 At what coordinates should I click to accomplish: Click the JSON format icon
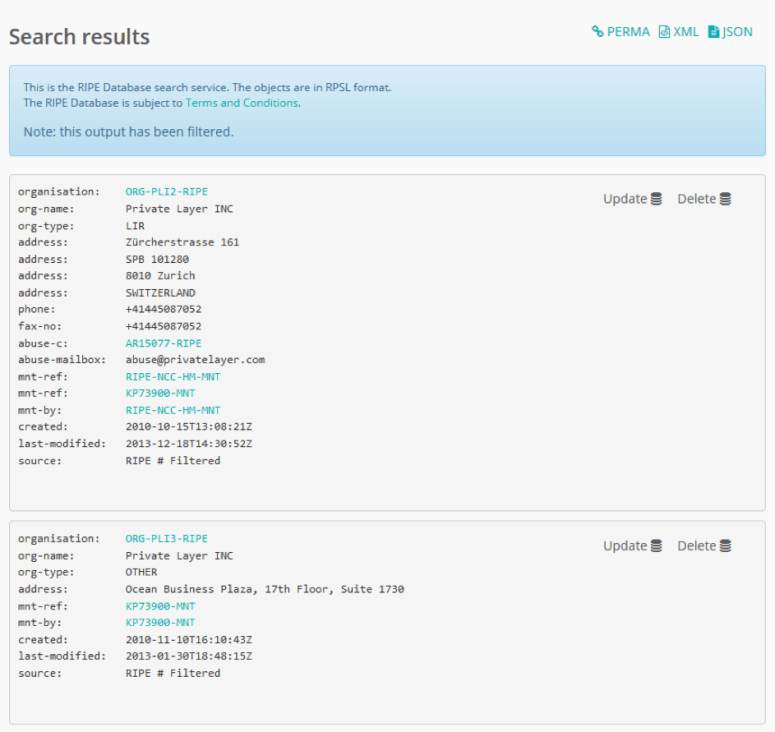(x=713, y=32)
